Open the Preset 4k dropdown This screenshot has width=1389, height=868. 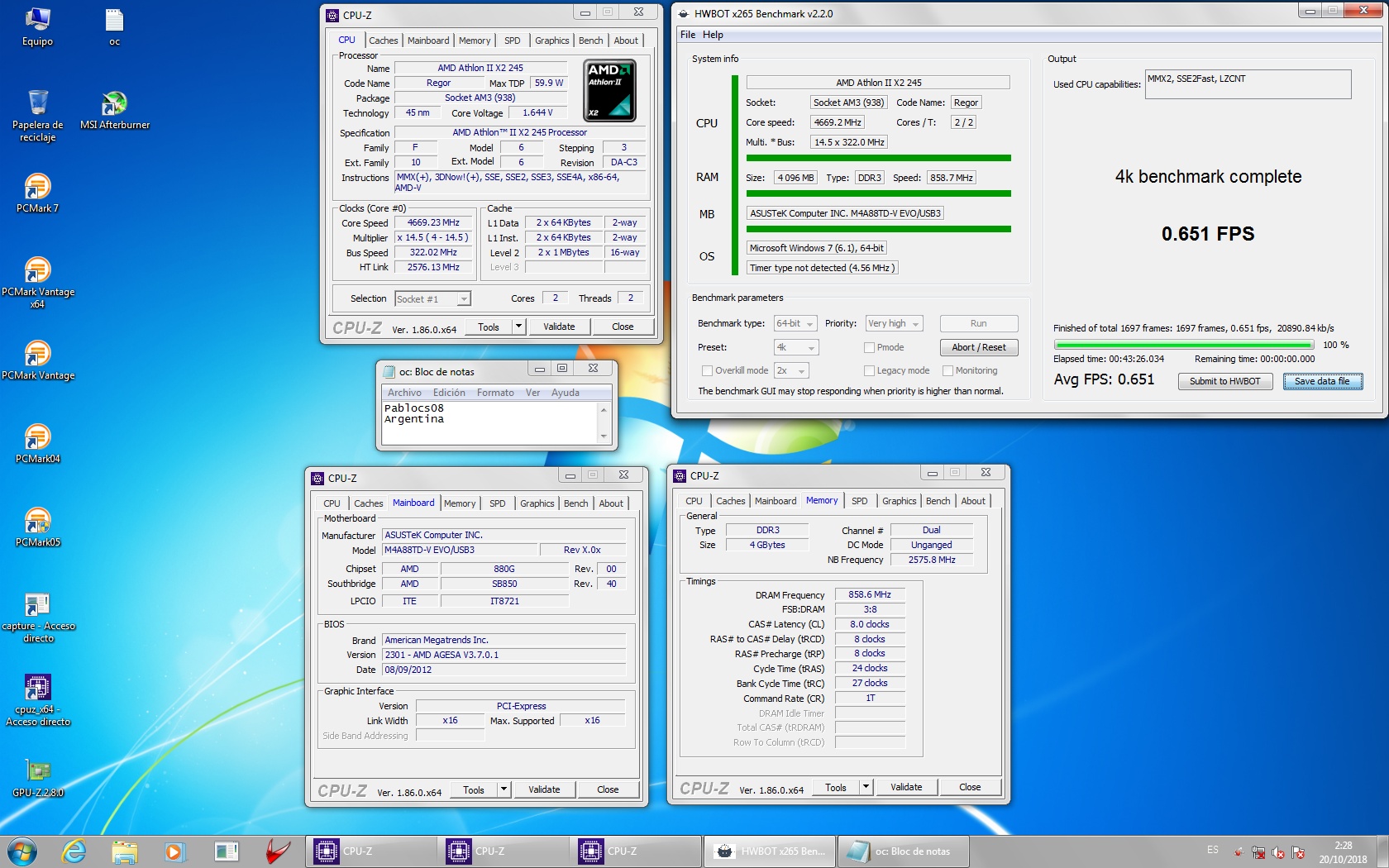point(795,347)
